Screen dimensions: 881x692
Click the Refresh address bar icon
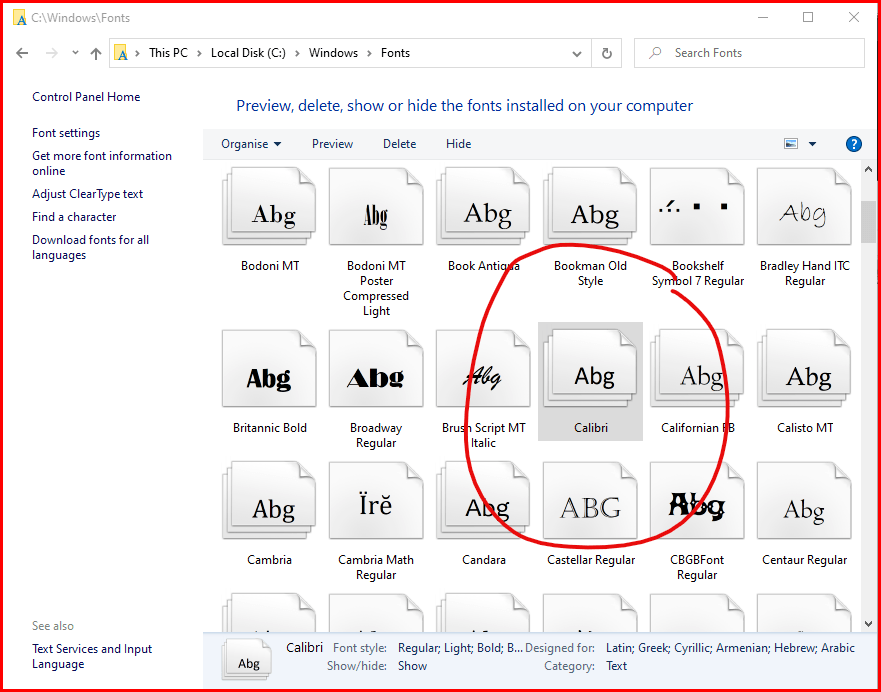(x=606, y=53)
